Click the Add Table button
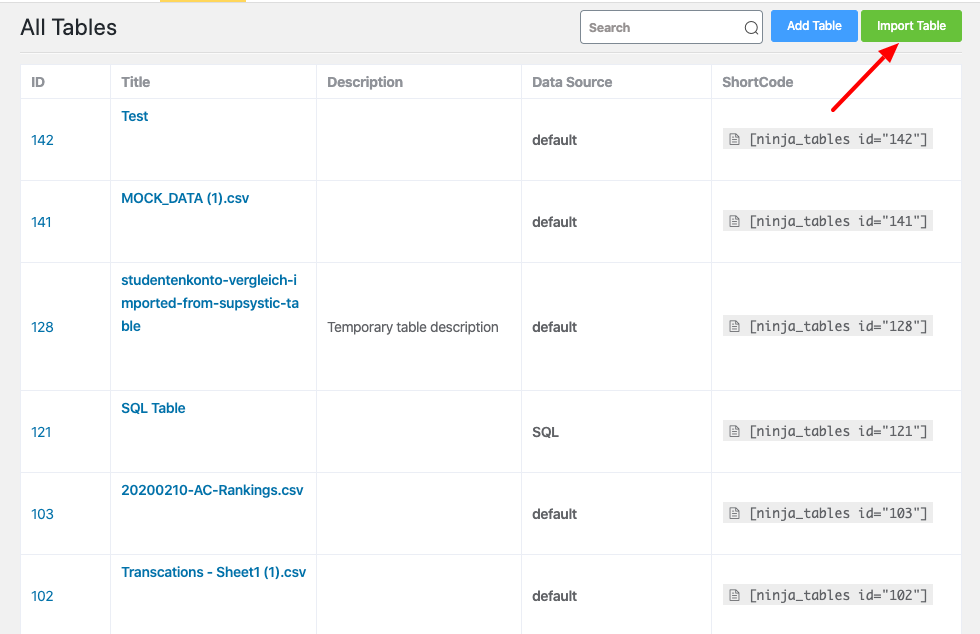980x634 pixels. coord(814,26)
